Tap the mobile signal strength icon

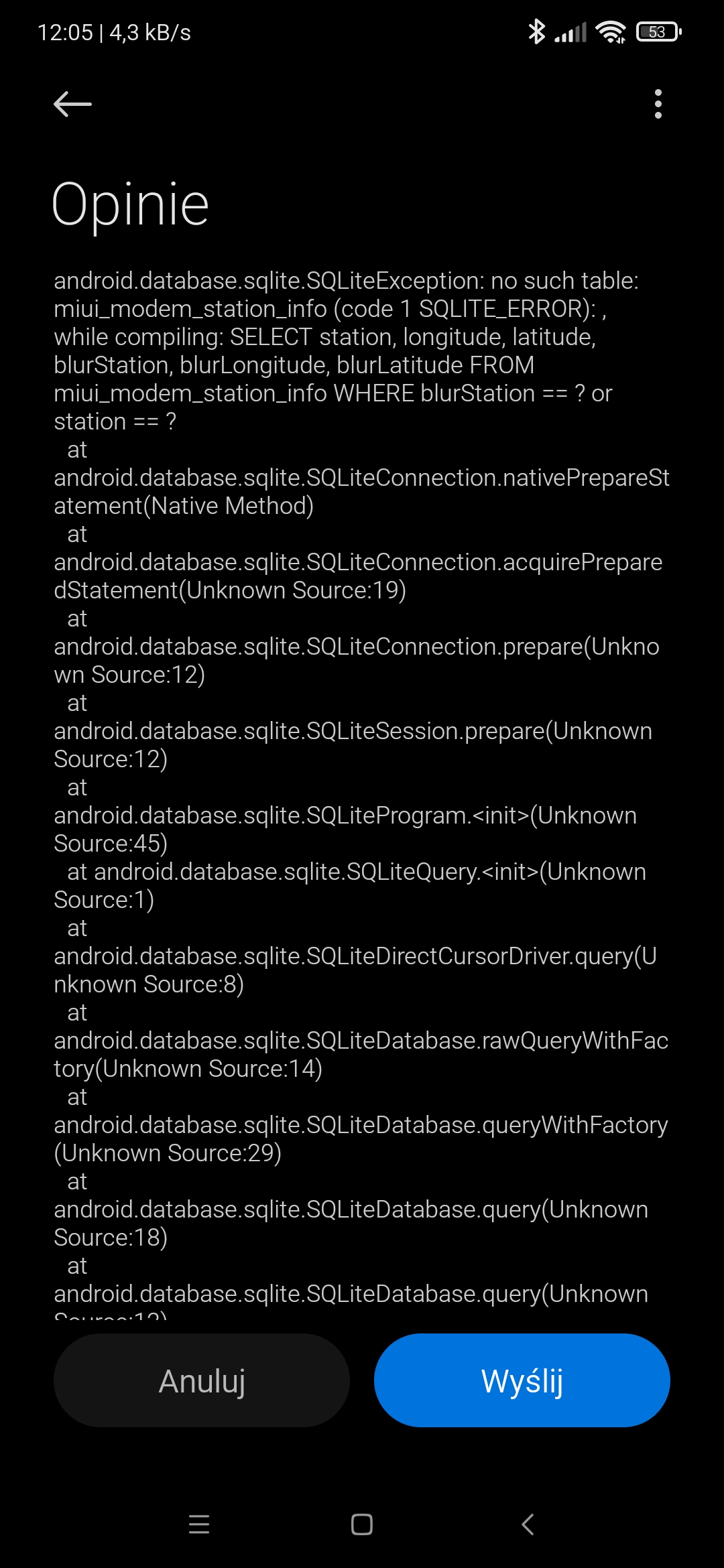tap(570, 32)
